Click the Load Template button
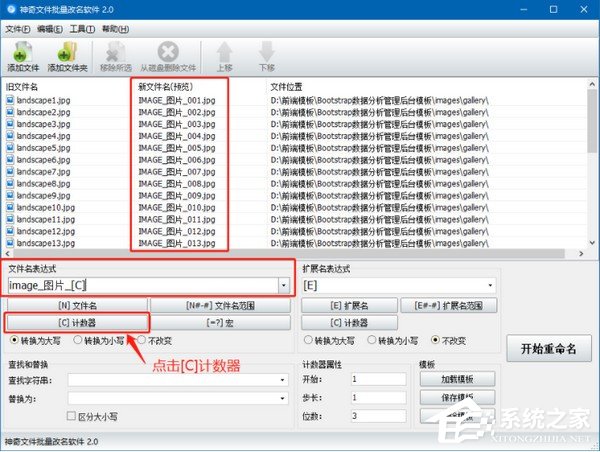Image resolution: width=600 pixels, height=452 pixels. pos(457,379)
